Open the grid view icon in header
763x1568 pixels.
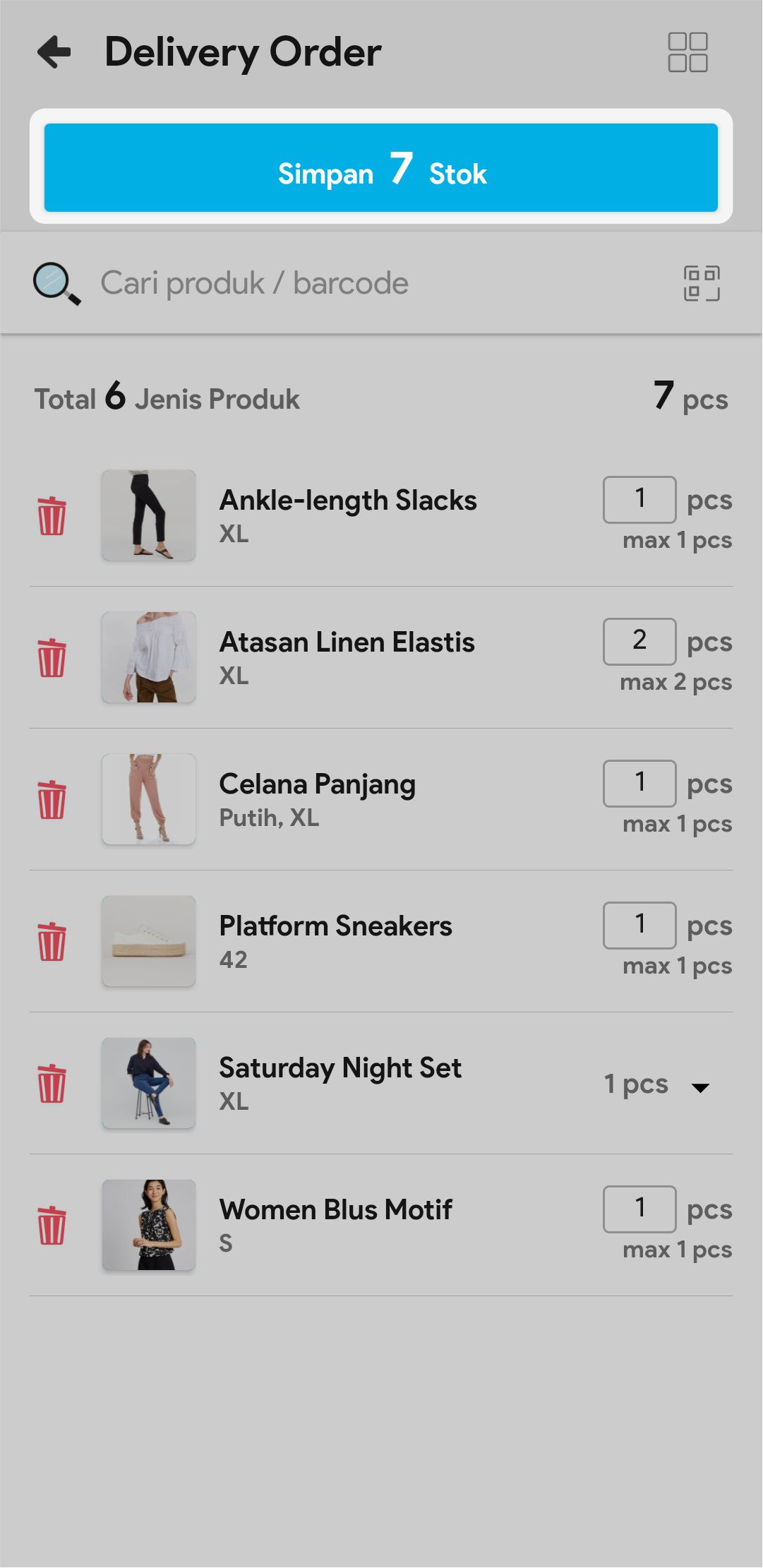coord(687,52)
